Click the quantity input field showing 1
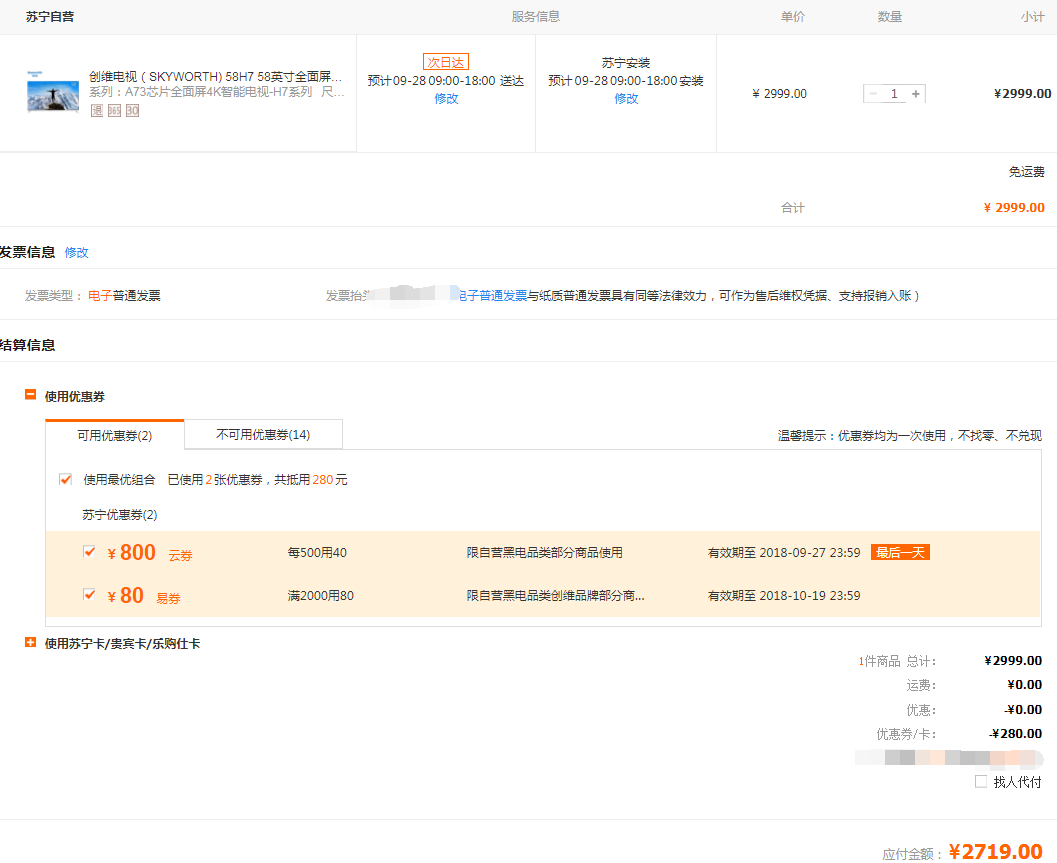 [895, 94]
